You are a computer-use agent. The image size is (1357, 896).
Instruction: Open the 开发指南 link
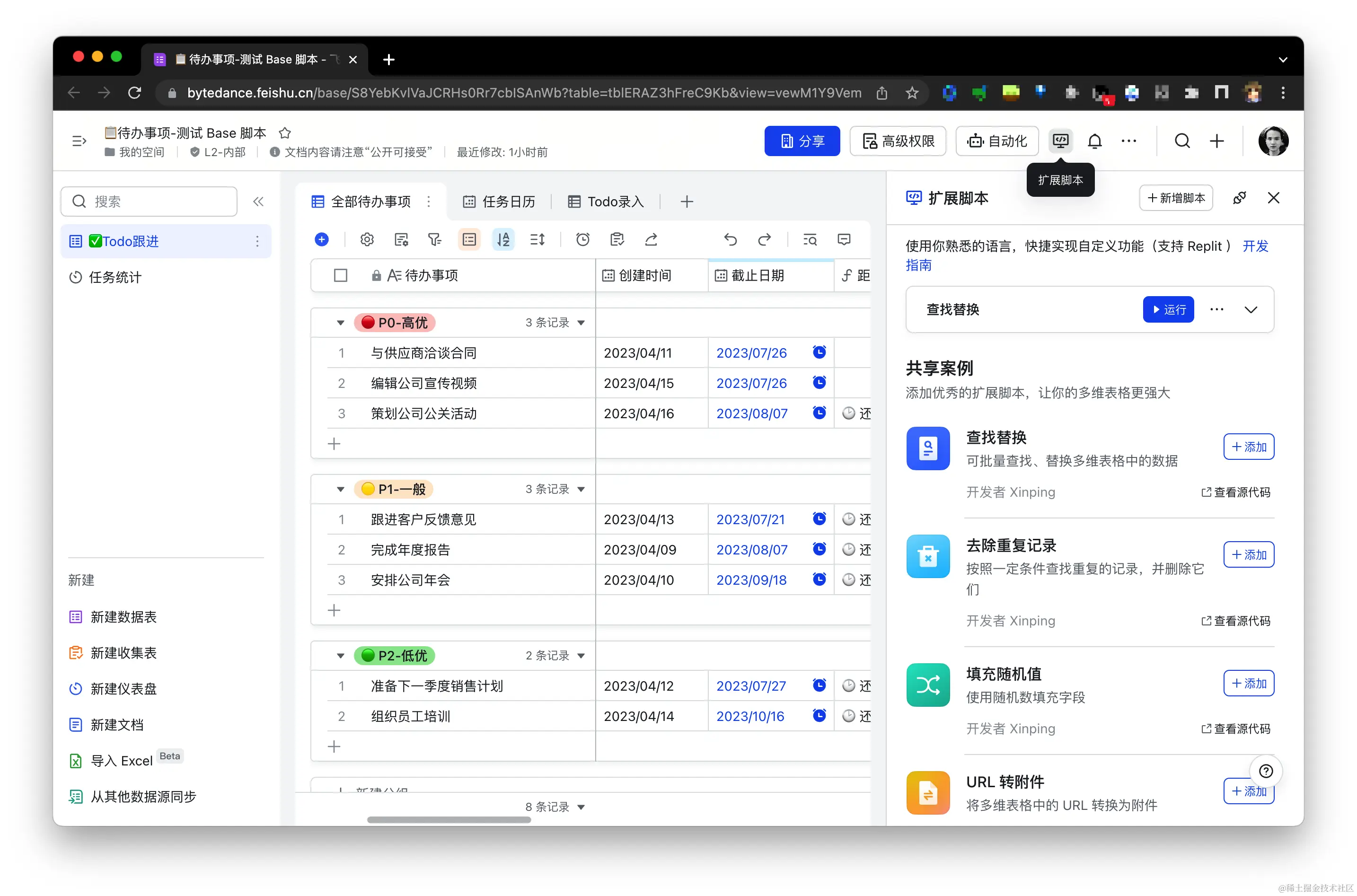[x=1255, y=246]
